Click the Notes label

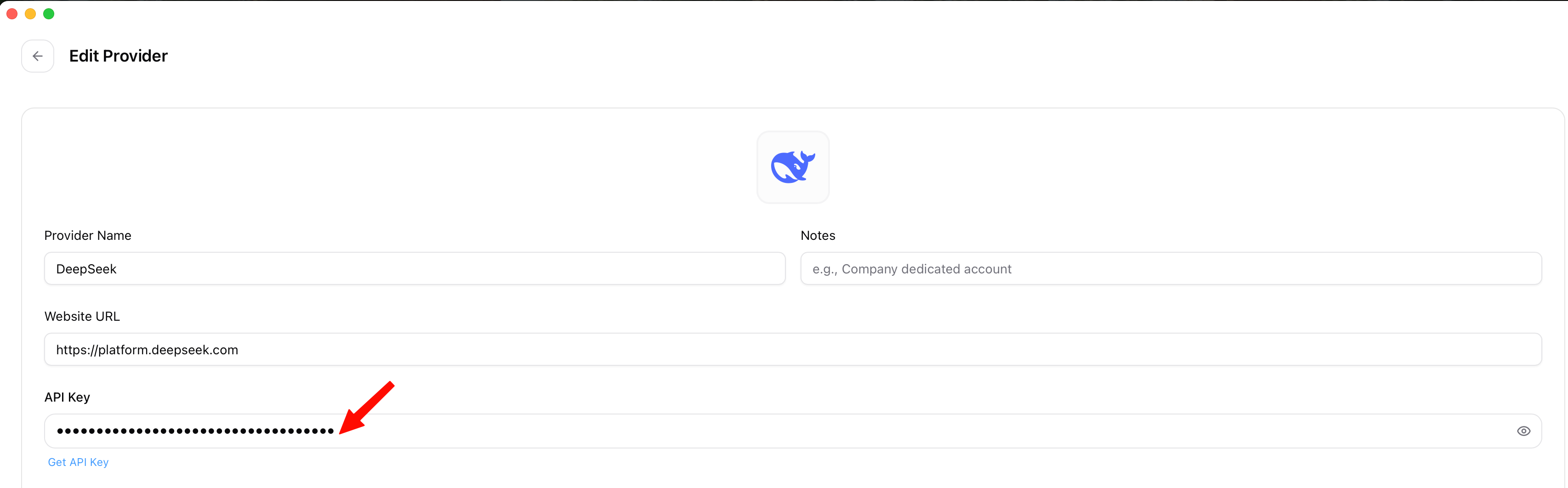pos(818,235)
